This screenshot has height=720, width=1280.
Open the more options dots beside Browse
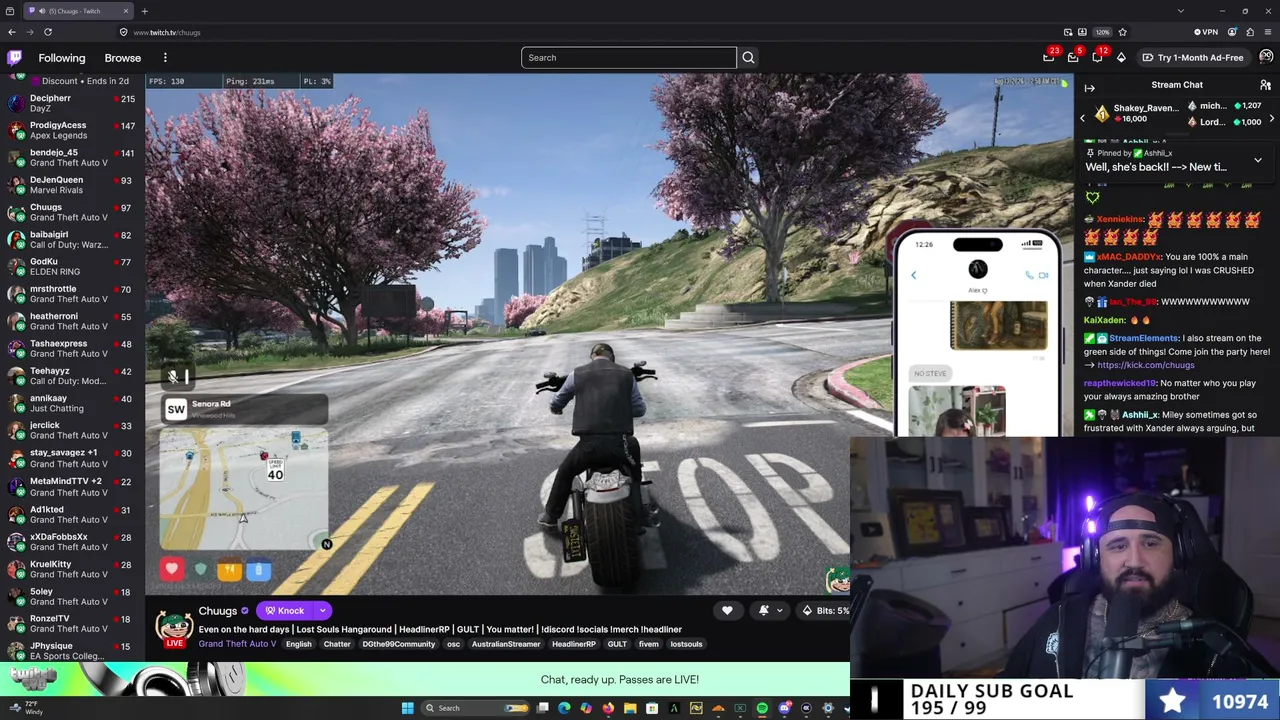(x=165, y=58)
